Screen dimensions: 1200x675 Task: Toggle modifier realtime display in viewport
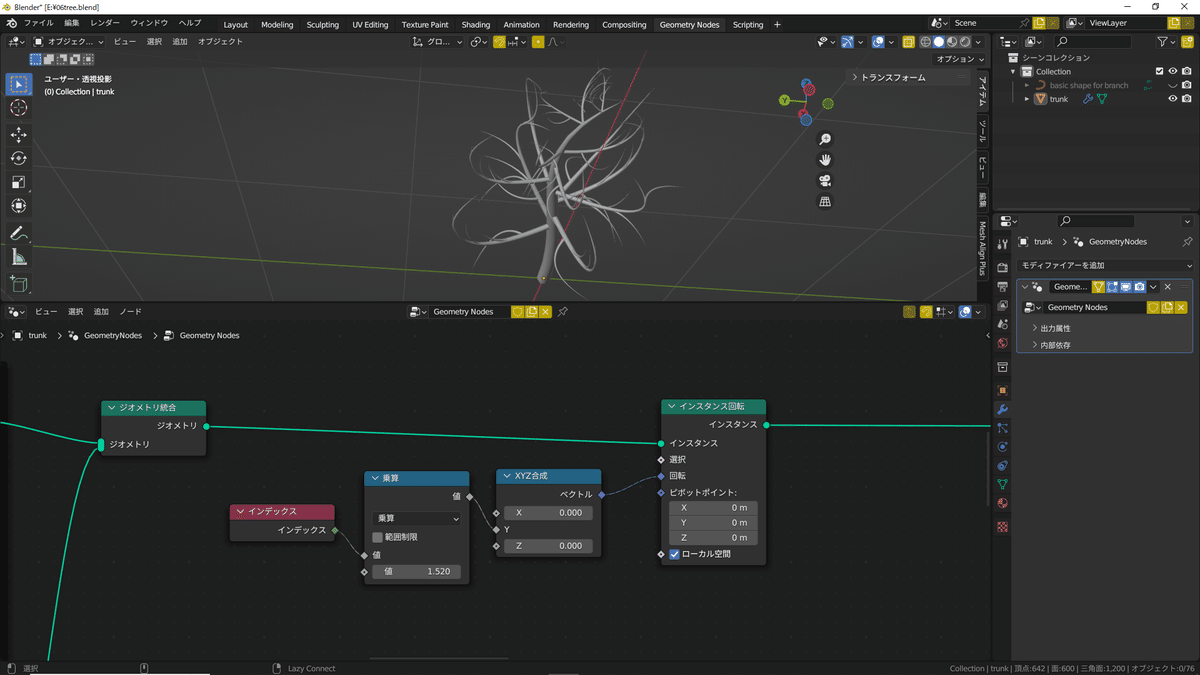[x=1126, y=287]
